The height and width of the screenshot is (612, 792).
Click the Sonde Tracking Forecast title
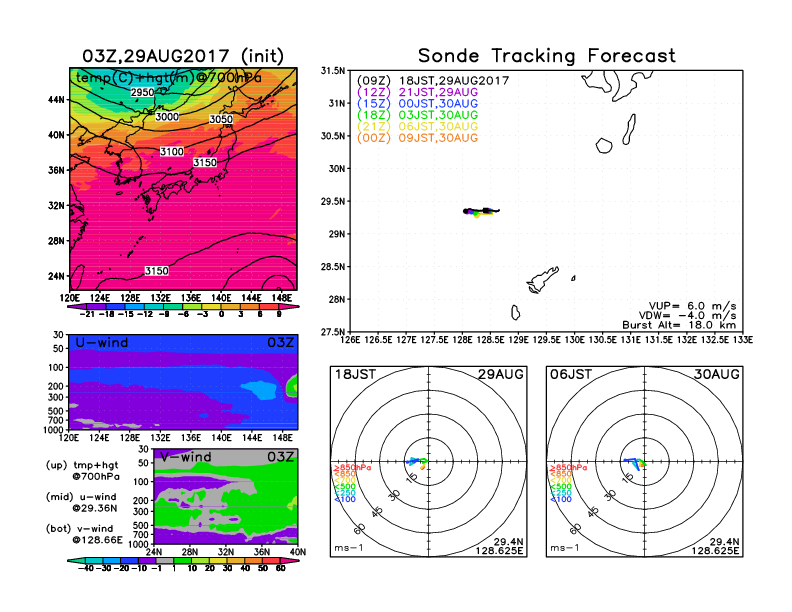(546, 56)
